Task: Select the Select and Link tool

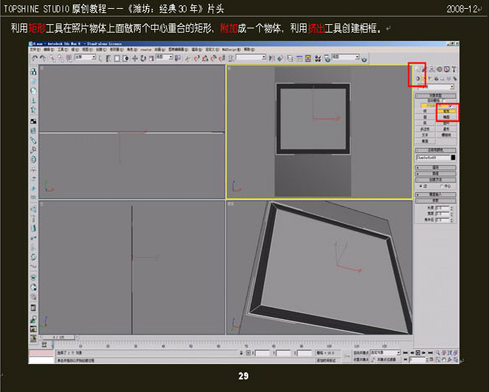Action: pyautogui.click(x=52, y=58)
